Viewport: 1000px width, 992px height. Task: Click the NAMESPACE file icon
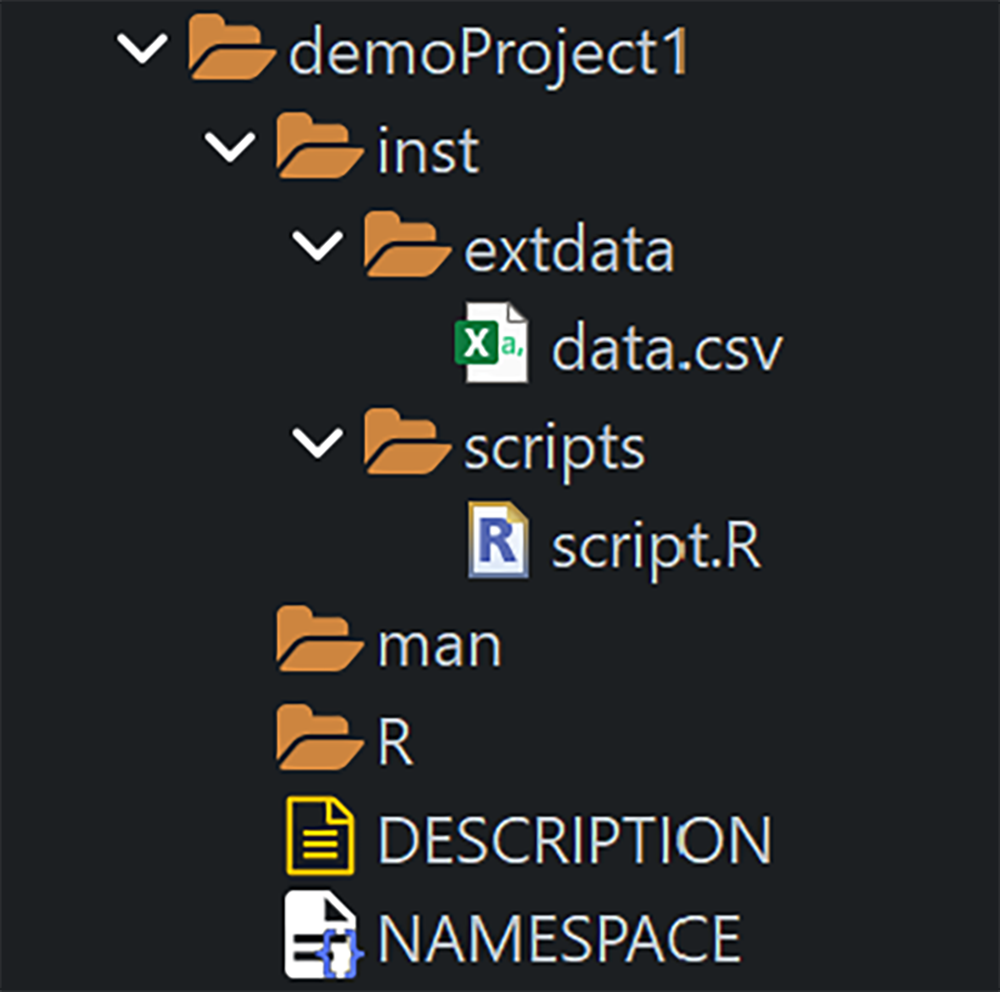click(x=320, y=936)
